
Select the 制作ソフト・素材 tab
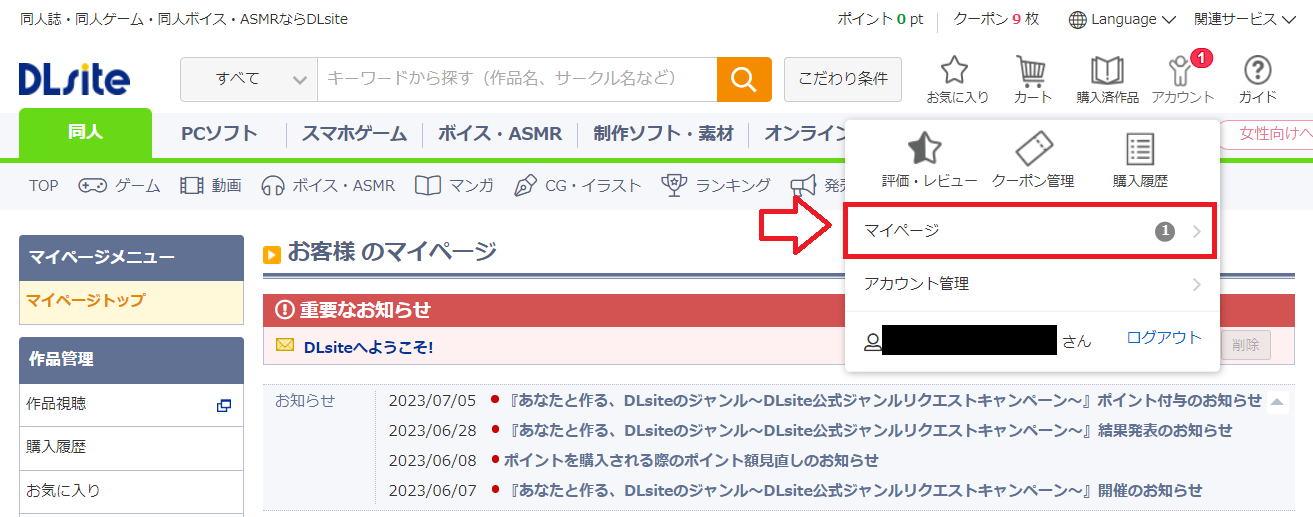(x=663, y=134)
